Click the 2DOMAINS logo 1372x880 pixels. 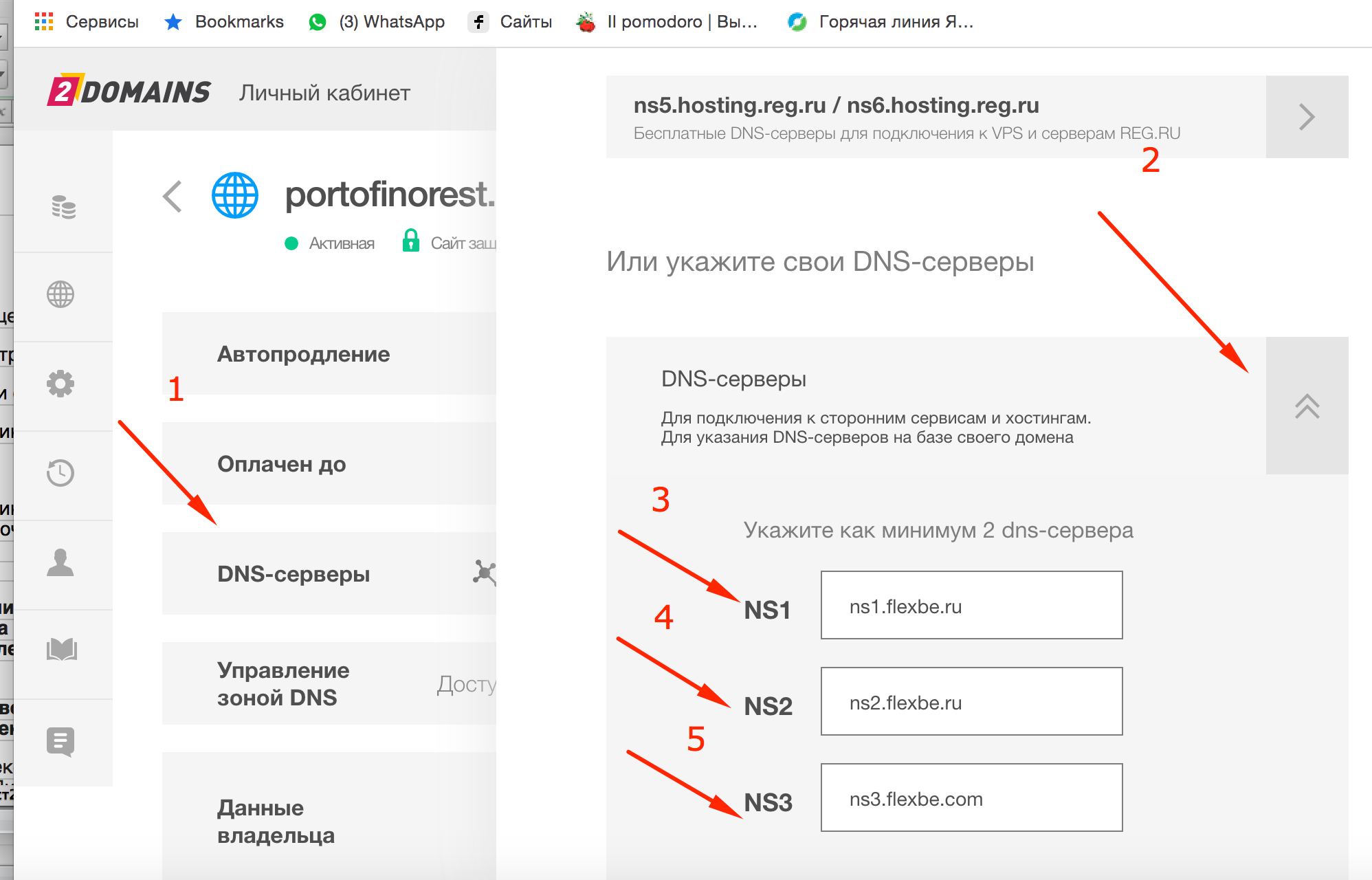(129, 91)
